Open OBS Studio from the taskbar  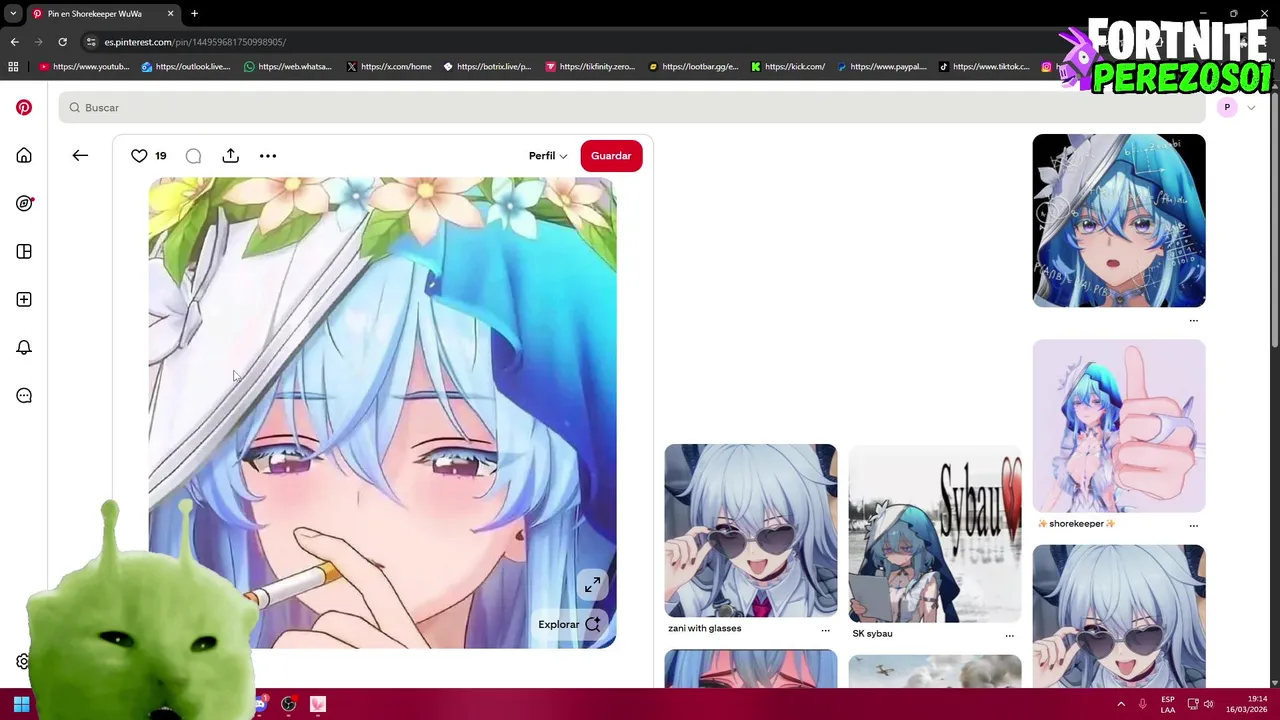(x=289, y=704)
